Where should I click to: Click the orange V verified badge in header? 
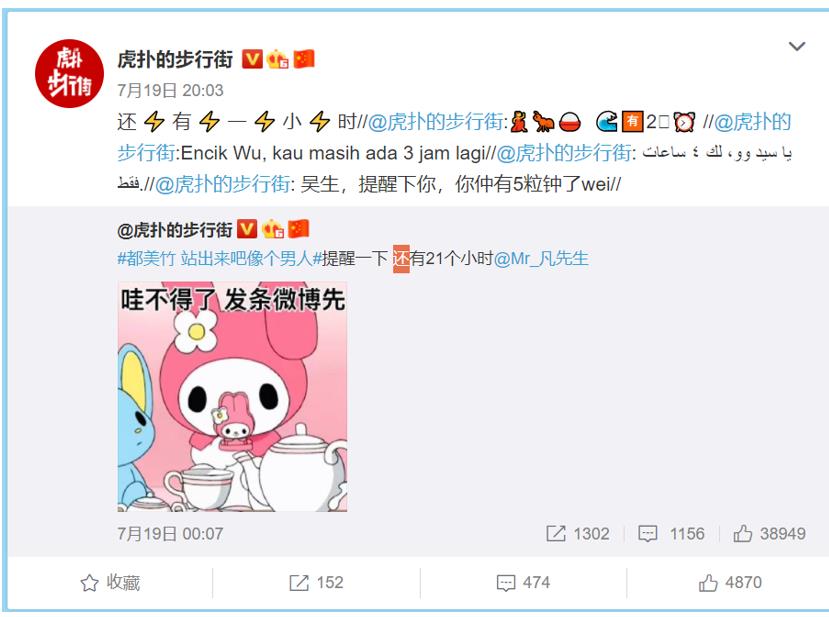coord(252,59)
